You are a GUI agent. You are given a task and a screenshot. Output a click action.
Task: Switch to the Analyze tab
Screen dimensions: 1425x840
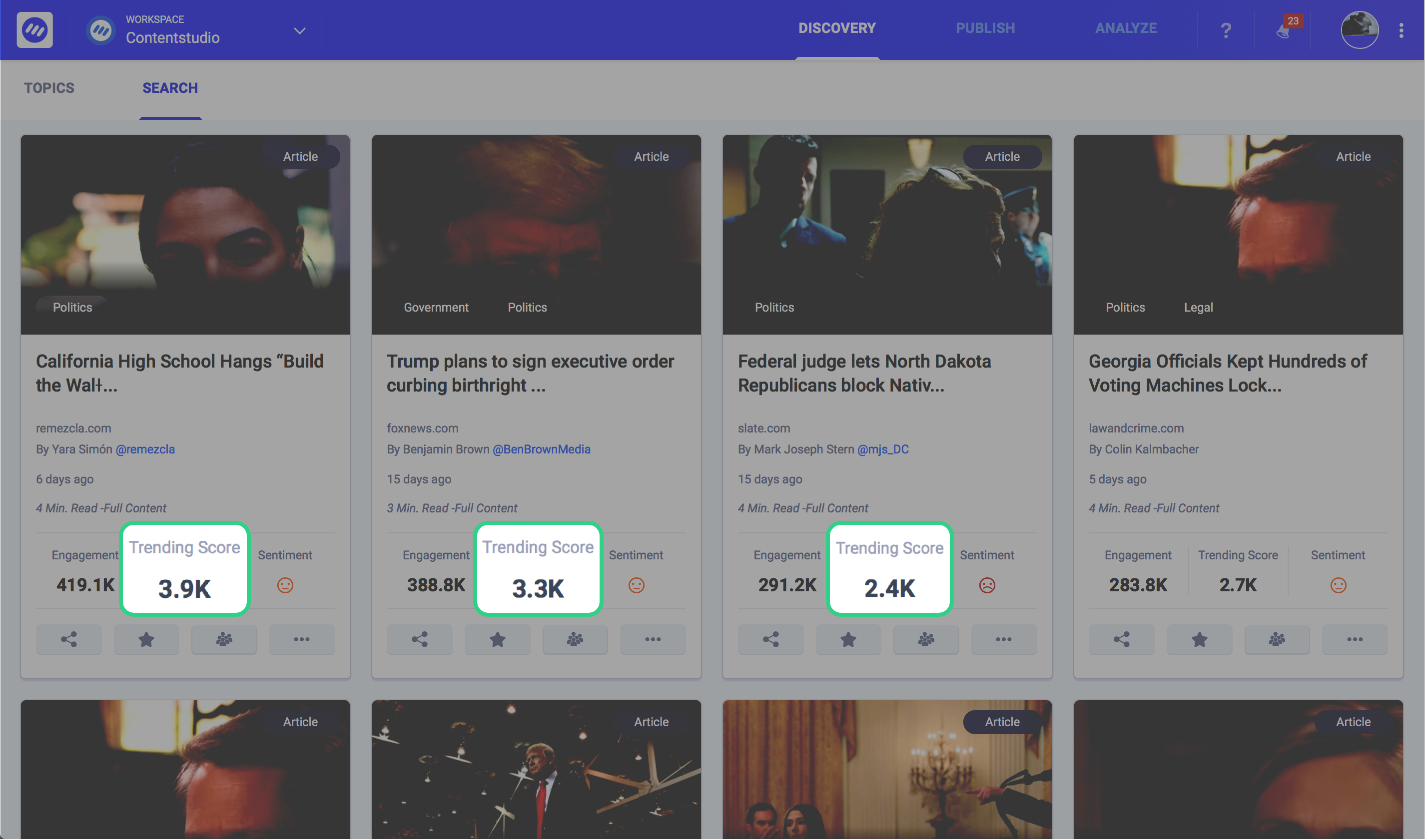[x=1126, y=28]
